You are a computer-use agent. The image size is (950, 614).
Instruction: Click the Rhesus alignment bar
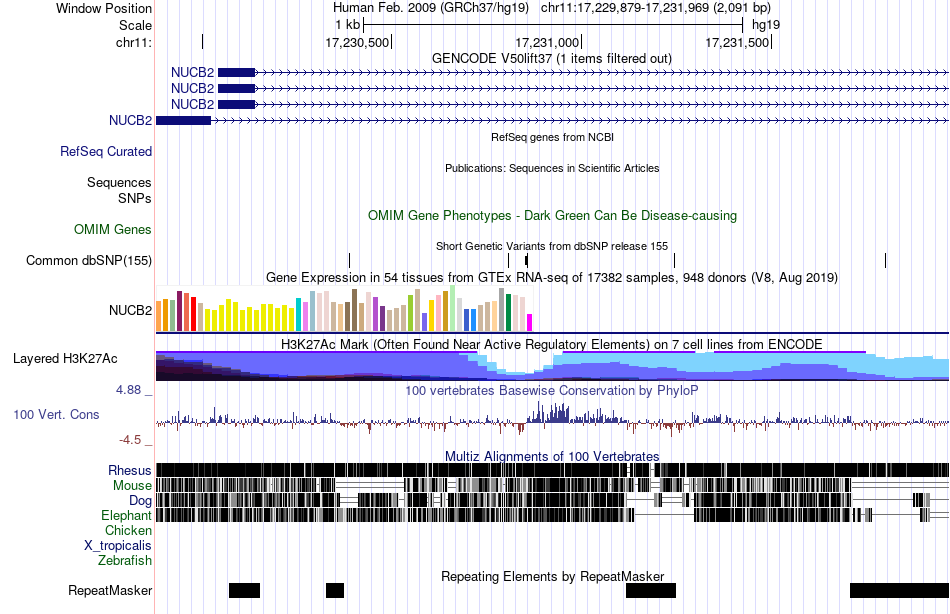coord(553,470)
